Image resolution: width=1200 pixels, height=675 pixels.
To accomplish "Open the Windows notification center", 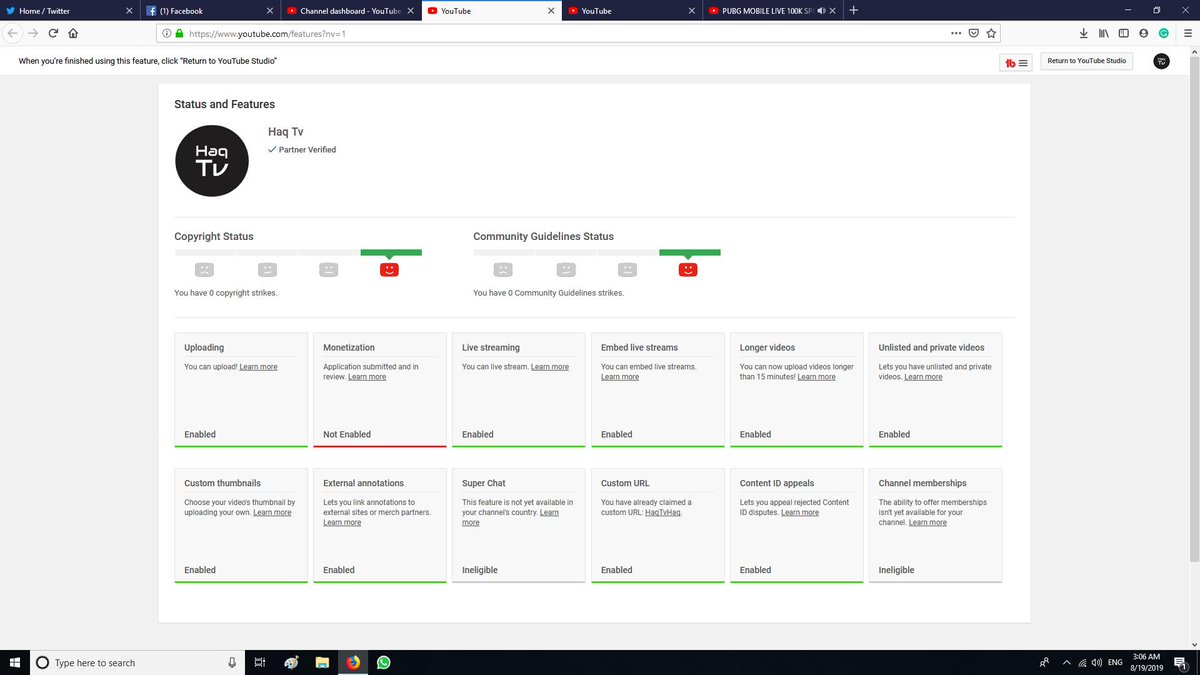I will 1180,662.
